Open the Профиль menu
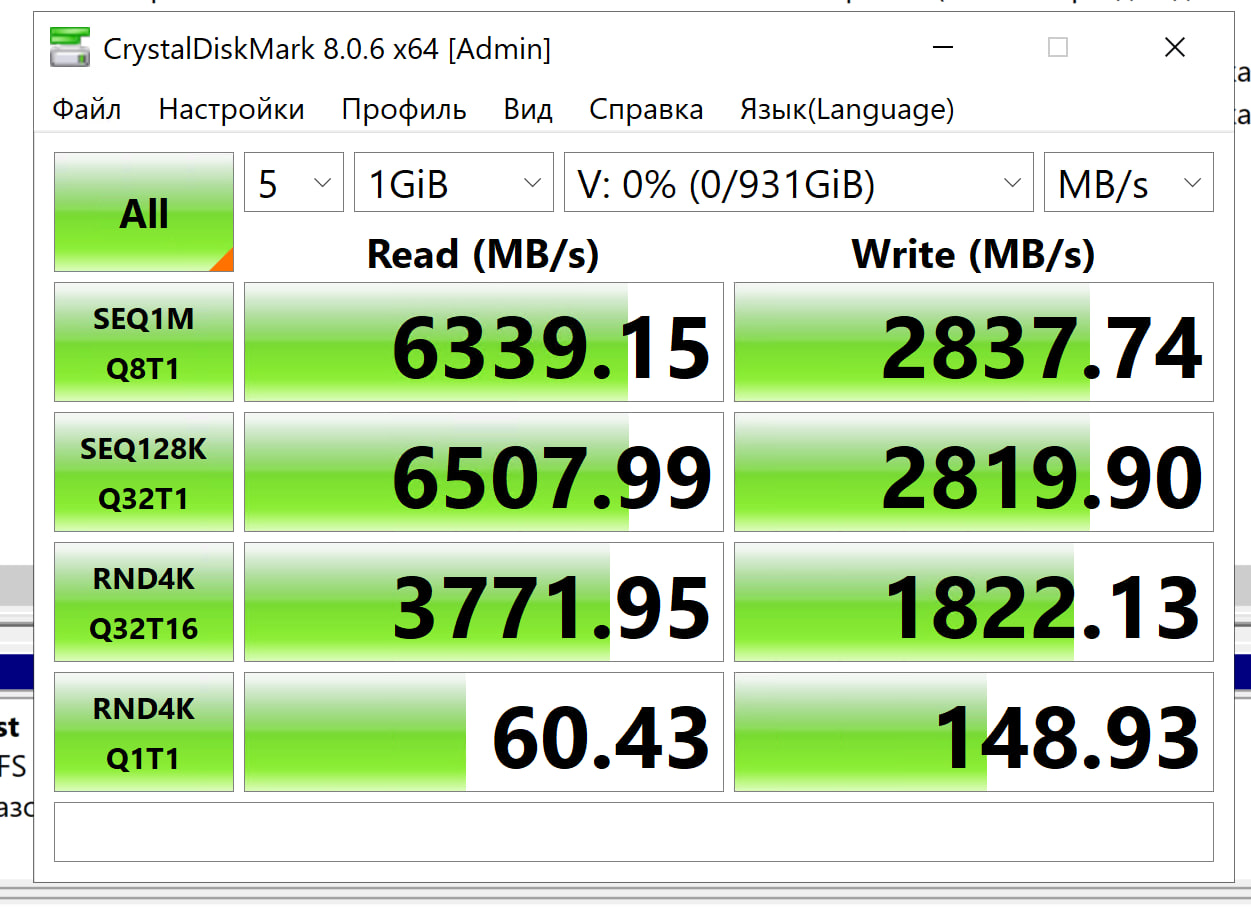 pyautogui.click(x=404, y=109)
